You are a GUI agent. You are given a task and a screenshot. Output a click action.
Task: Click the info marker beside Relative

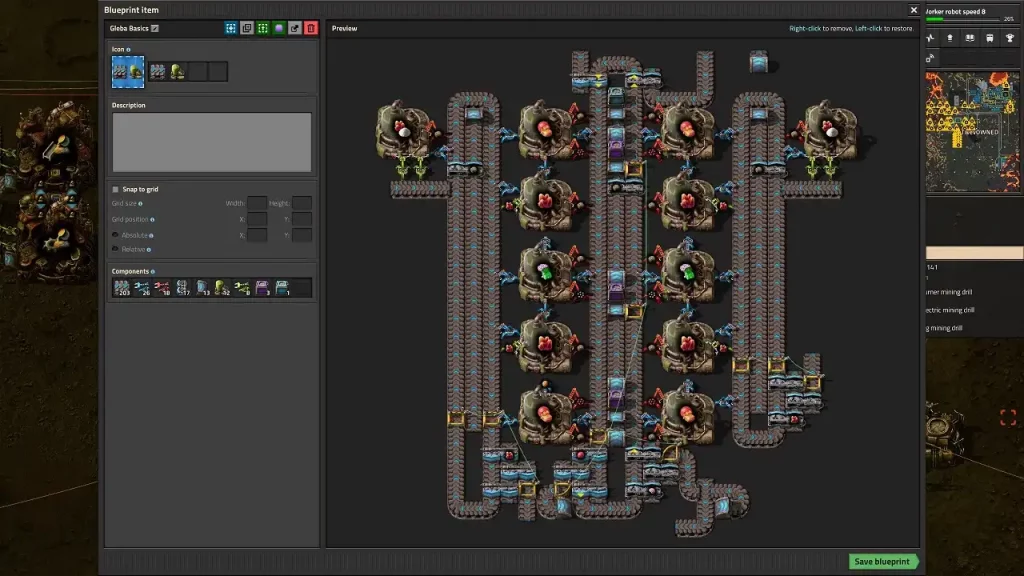click(149, 250)
